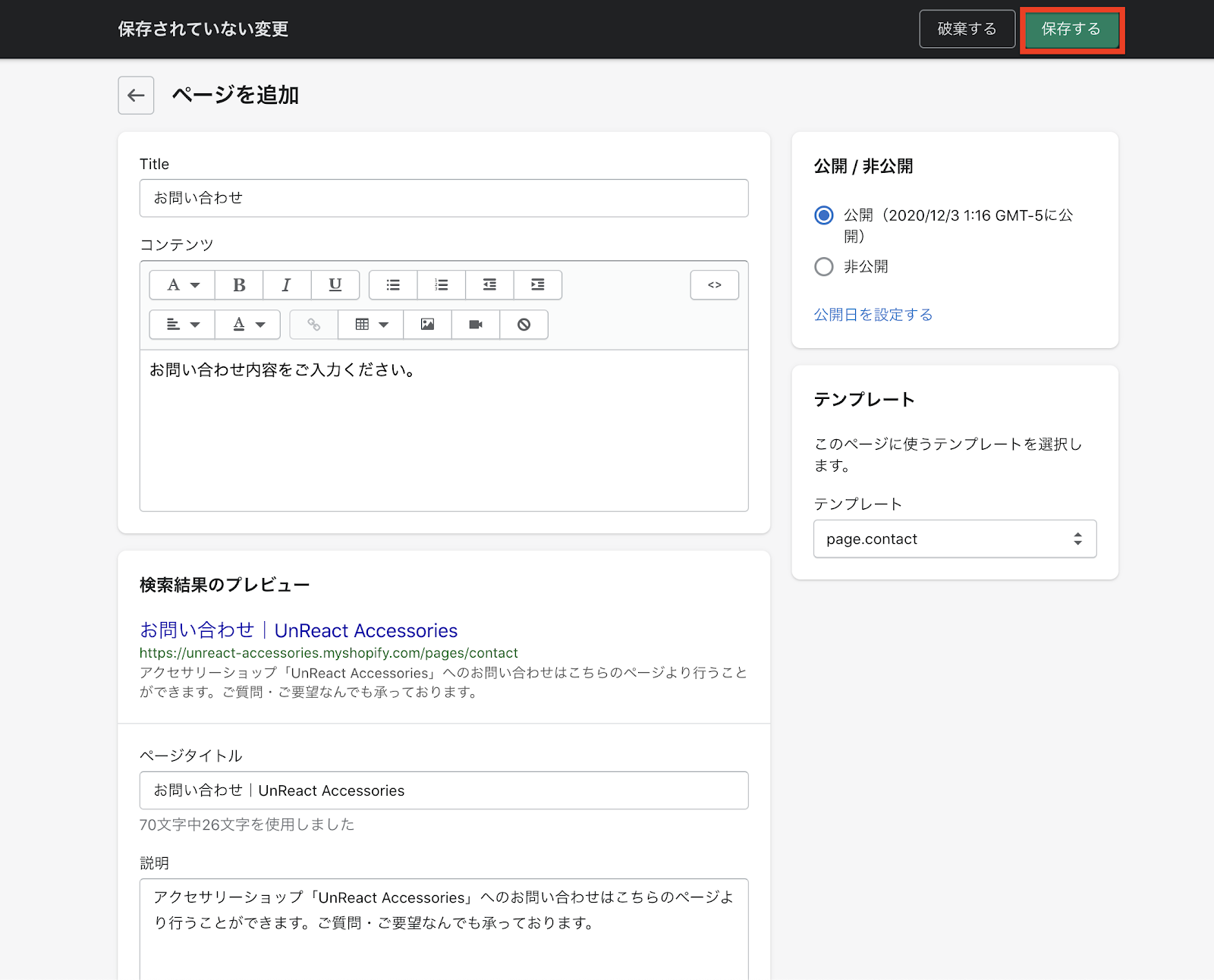Open the insert table dropdown
The image size is (1214, 980).
(x=371, y=325)
